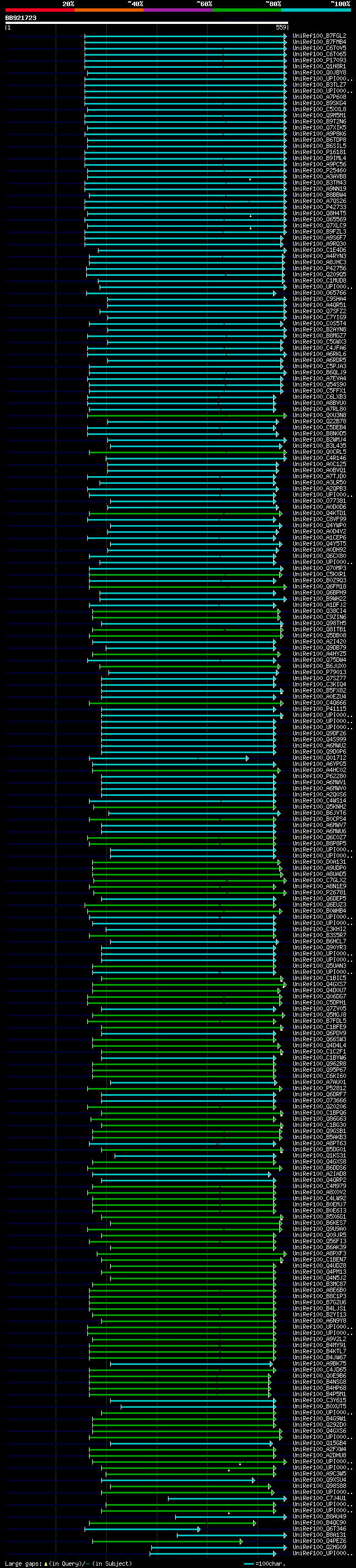Click the red 20% identity color segment
Image resolution: width=356 pixels, height=1568 pixels.
[39, 11]
